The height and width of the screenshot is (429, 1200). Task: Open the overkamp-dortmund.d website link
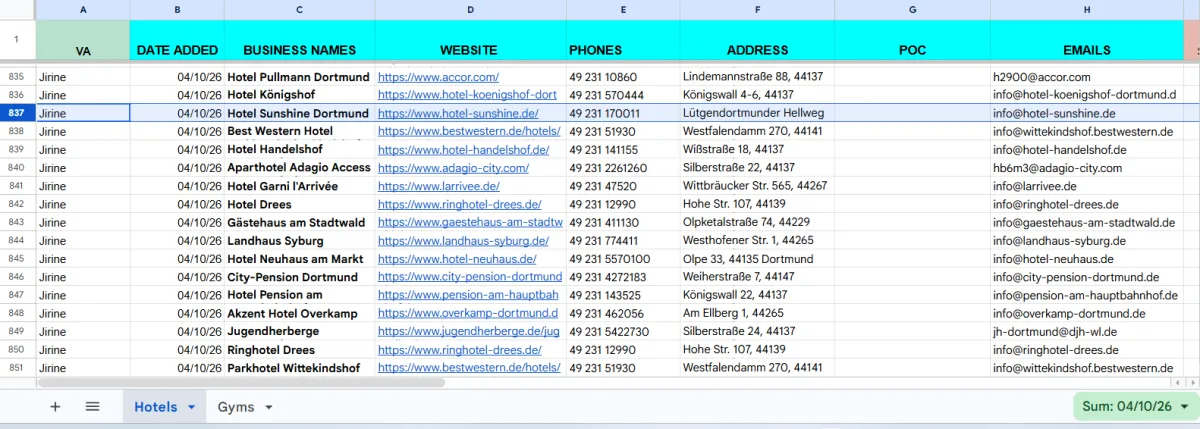coord(468,313)
